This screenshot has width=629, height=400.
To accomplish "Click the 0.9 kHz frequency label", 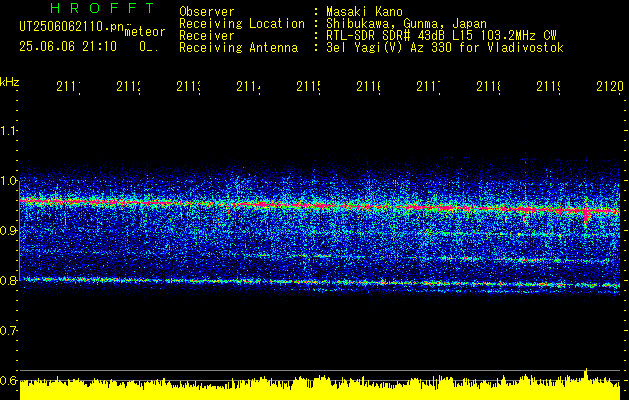I will coord(9,231).
